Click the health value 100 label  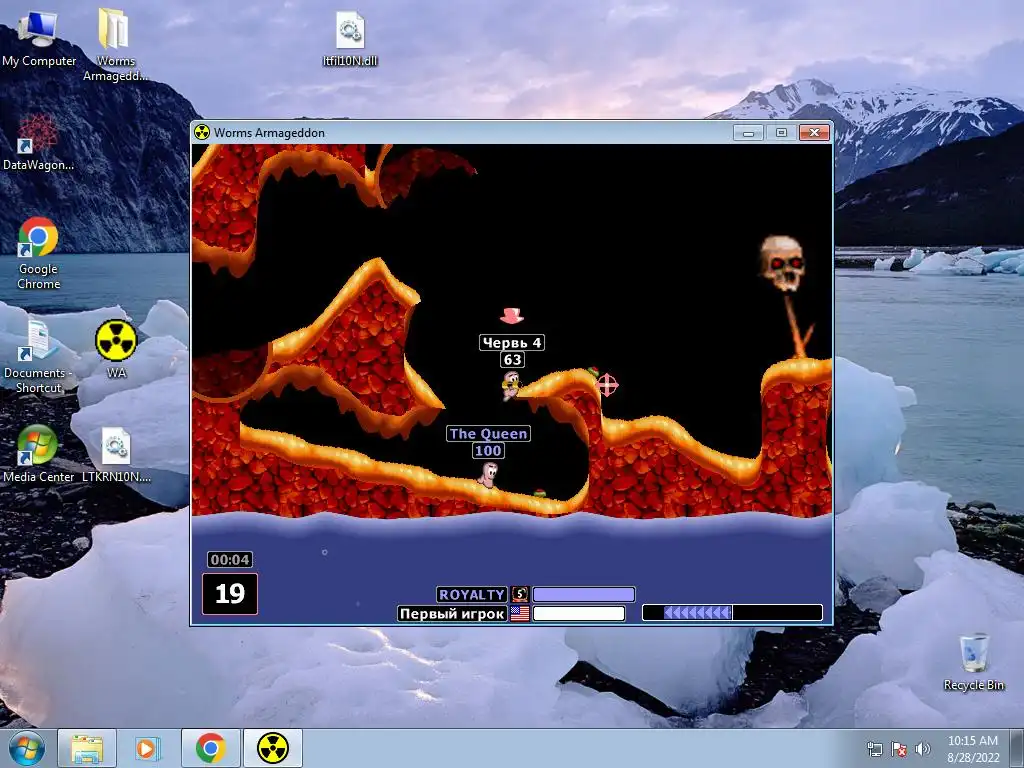click(x=488, y=450)
